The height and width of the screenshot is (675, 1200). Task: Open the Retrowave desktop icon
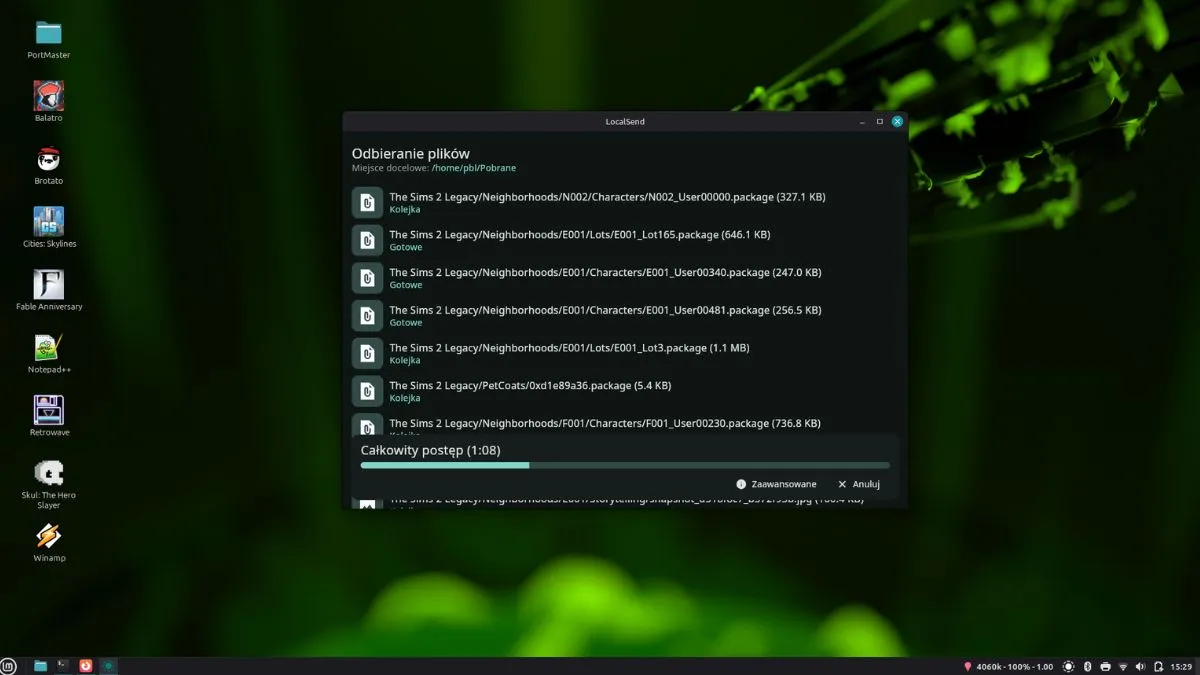pos(48,410)
